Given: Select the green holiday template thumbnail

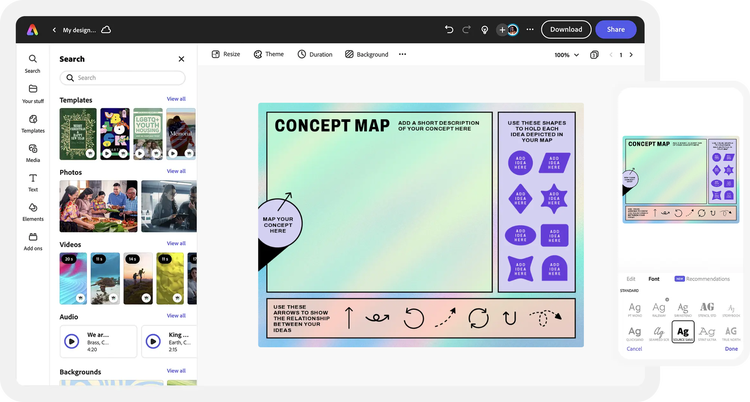Looking at the screenshot, I should tap(78, 134).
